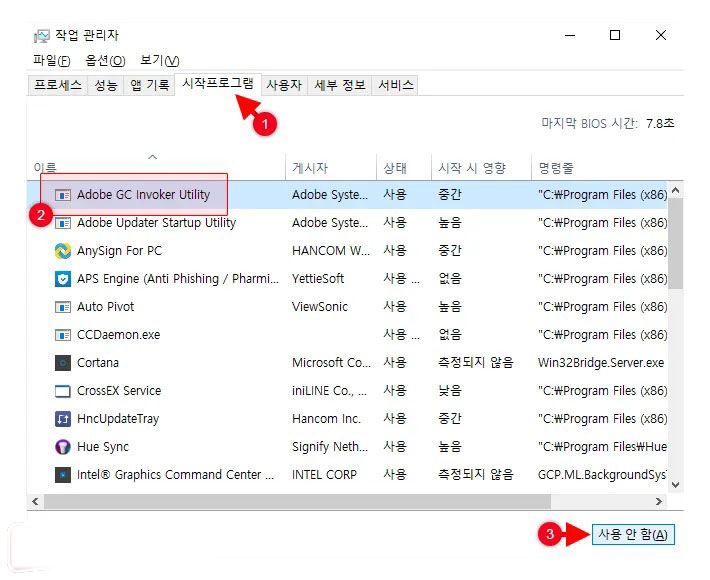Switch to the 프로세스 tab
The image size is (710, 580).
coord(58,85)
